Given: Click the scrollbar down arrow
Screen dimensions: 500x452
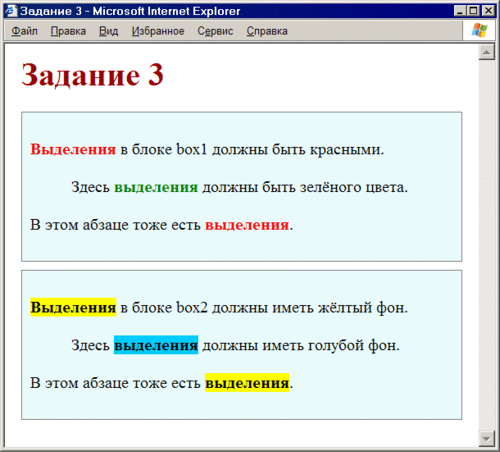Looking at the screenshot, I should [487, 438].
